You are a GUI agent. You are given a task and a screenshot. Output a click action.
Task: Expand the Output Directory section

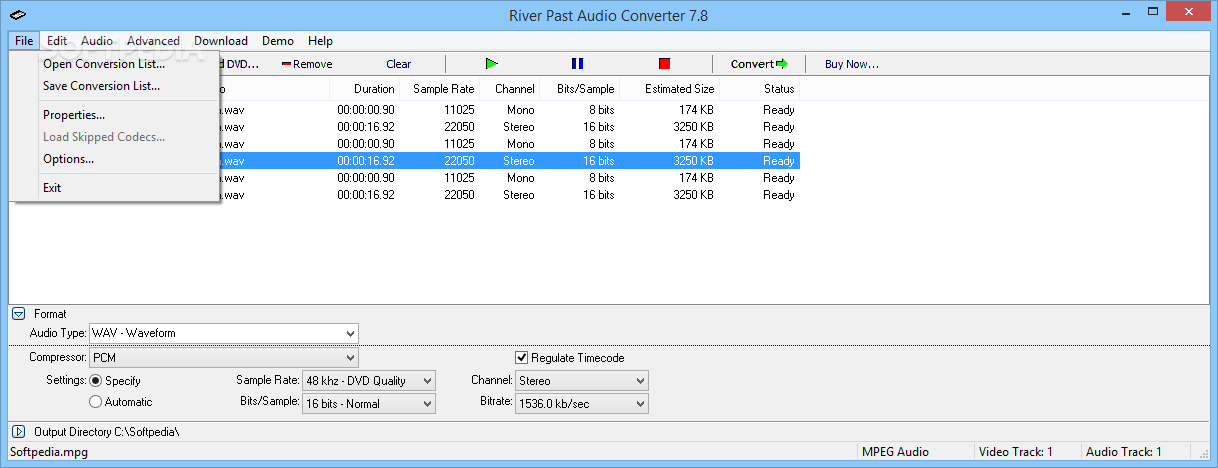coord(18,432)
